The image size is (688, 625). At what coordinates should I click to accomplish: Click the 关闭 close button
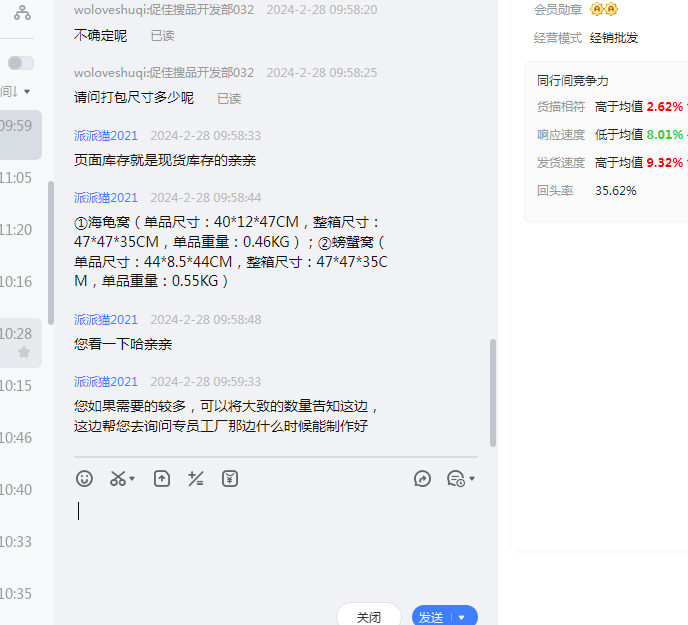coord(369,617)
